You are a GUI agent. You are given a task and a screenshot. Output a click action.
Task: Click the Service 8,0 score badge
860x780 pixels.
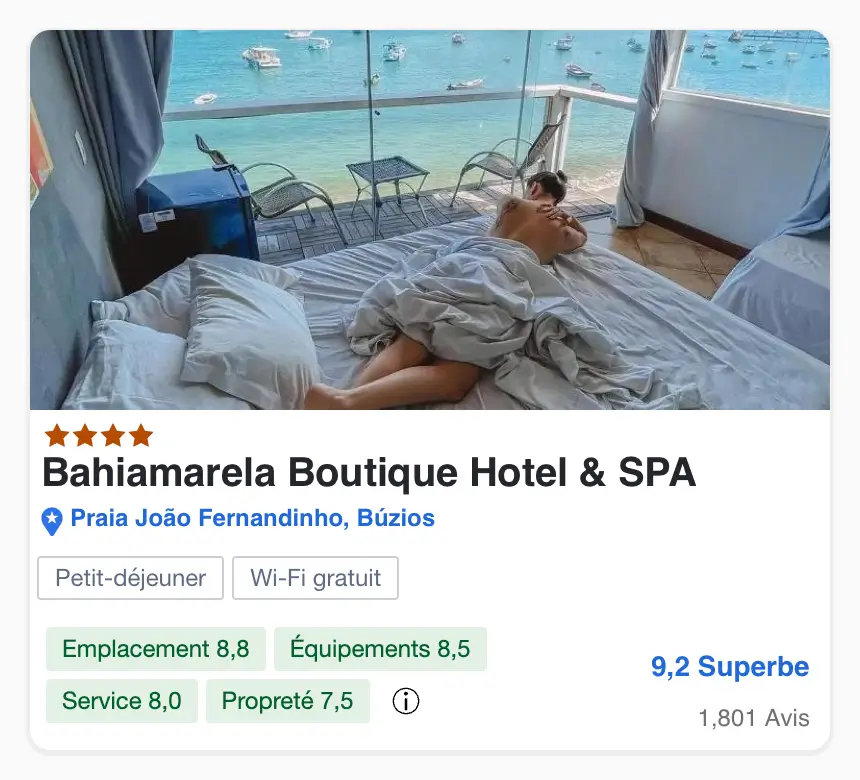122,701
